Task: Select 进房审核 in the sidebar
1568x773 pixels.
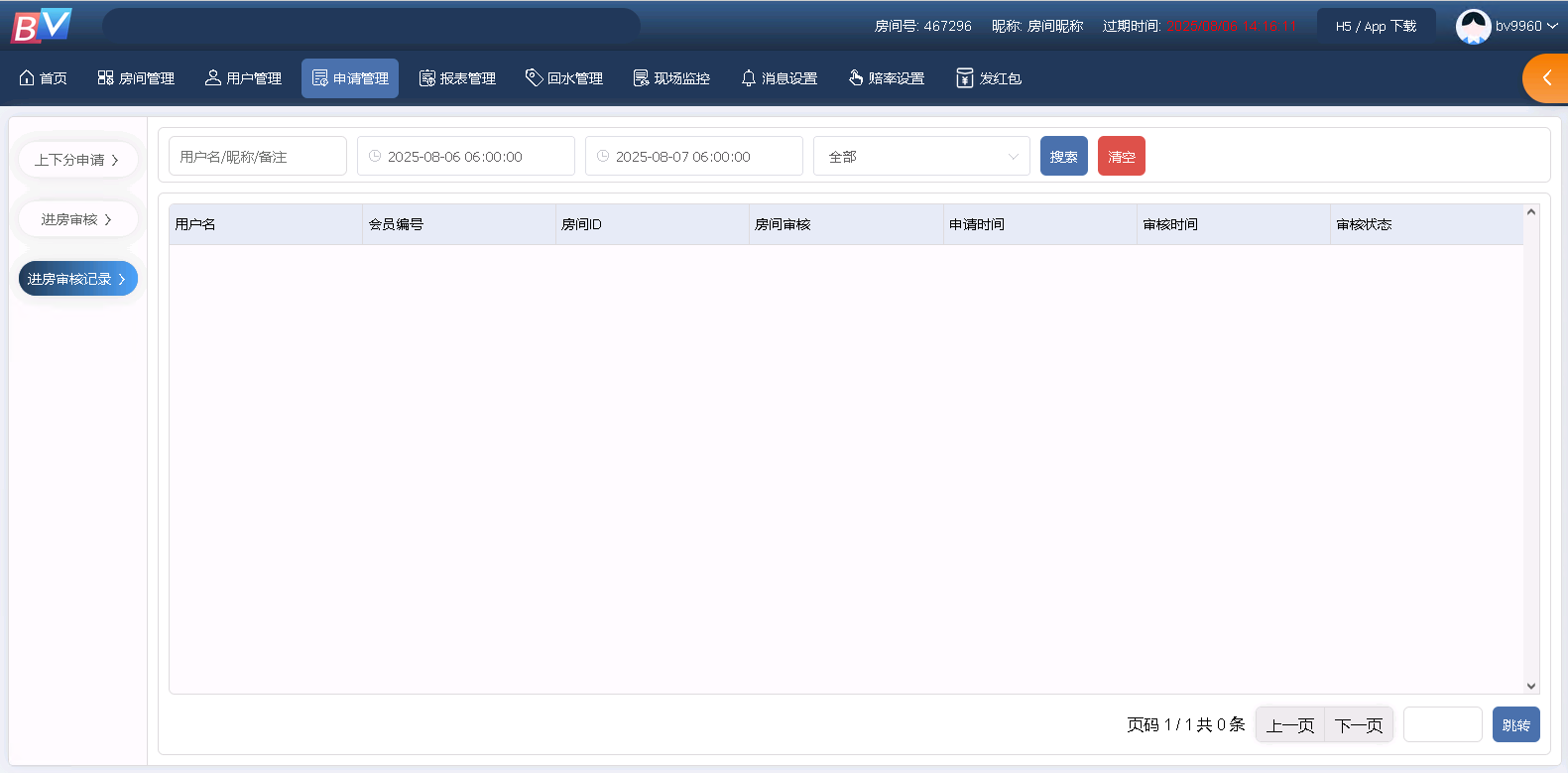Action: click(77, 219)
